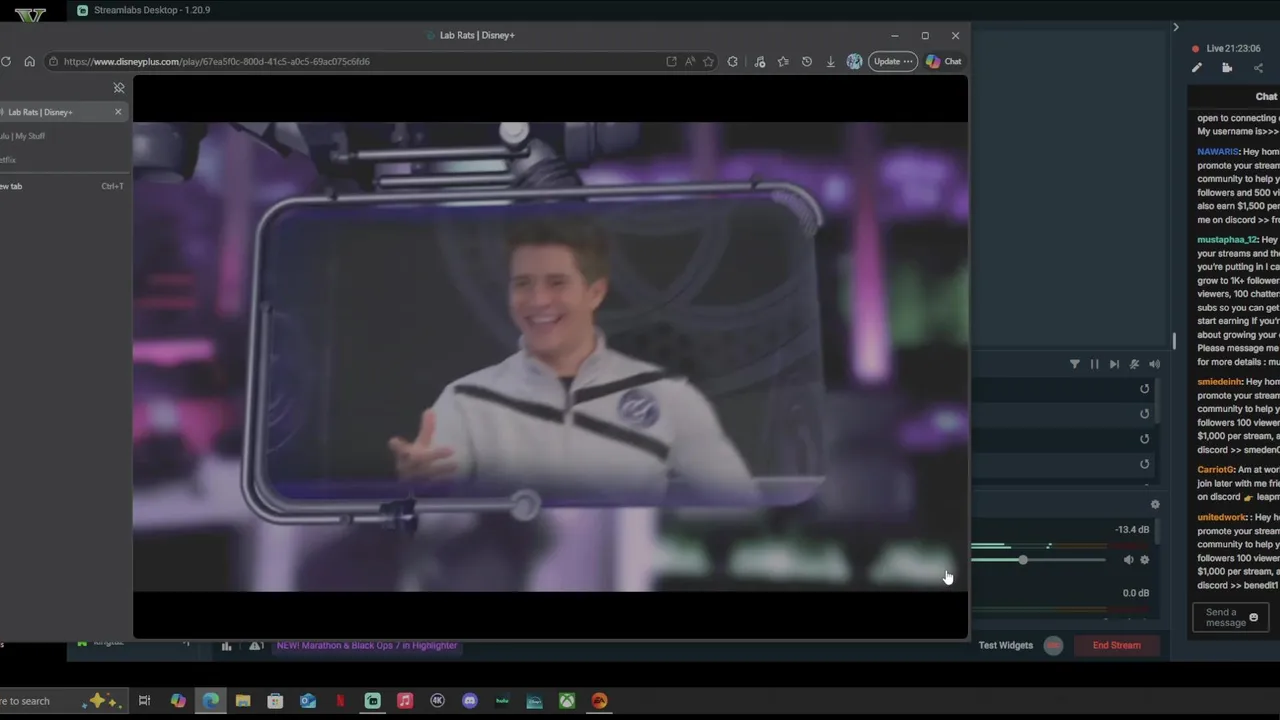Click the End Stream button
The image size is (1280, 720).
click(x=1117, y=645)
